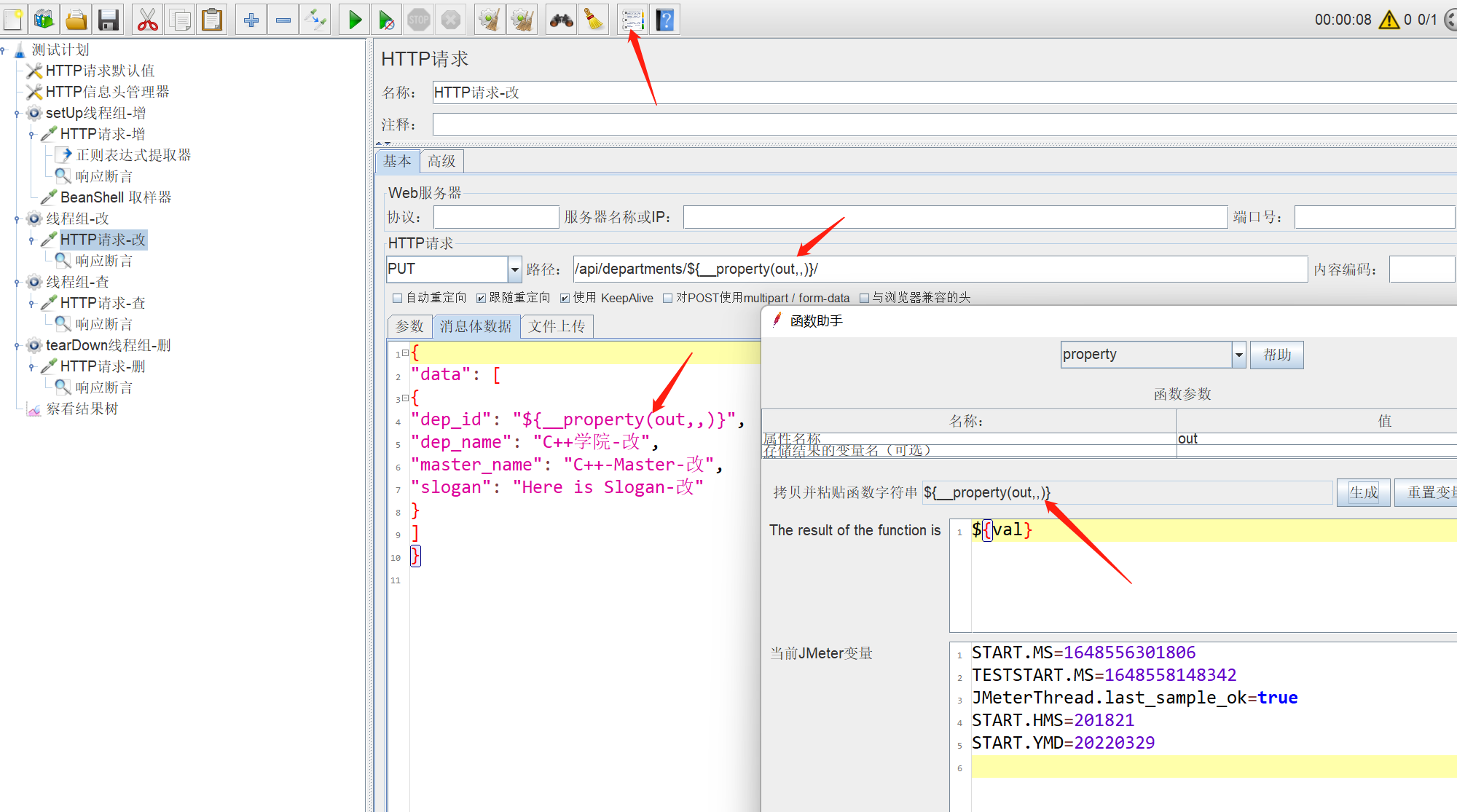Screen dimensions: 1457x812
Task: Enable the 自动重定向 checkbox
Action: coord(398,298)
